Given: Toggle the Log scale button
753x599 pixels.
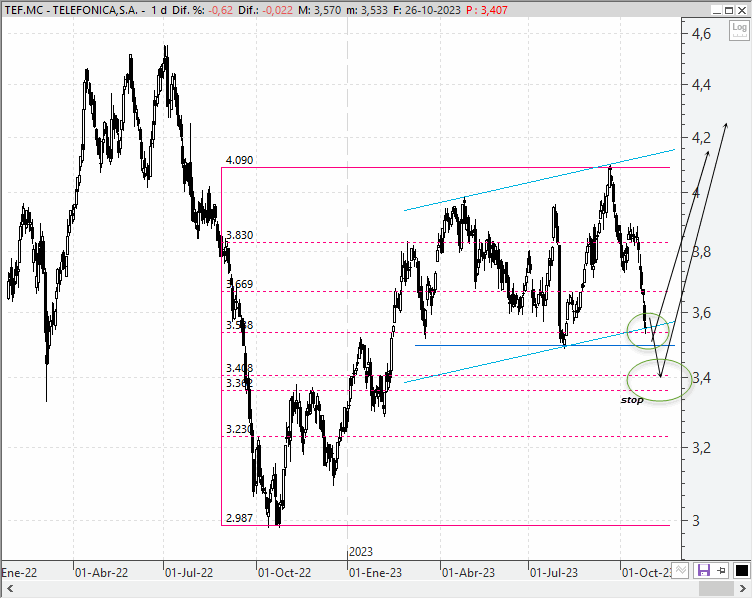Looking at the screenshot, I should (x=739, y=31).
